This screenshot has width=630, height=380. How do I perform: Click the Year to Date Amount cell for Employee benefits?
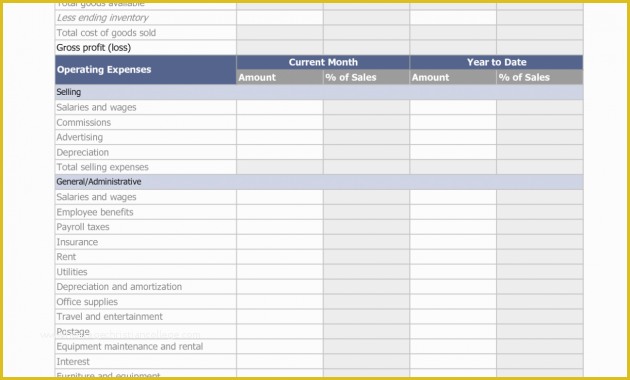(453, 212)
